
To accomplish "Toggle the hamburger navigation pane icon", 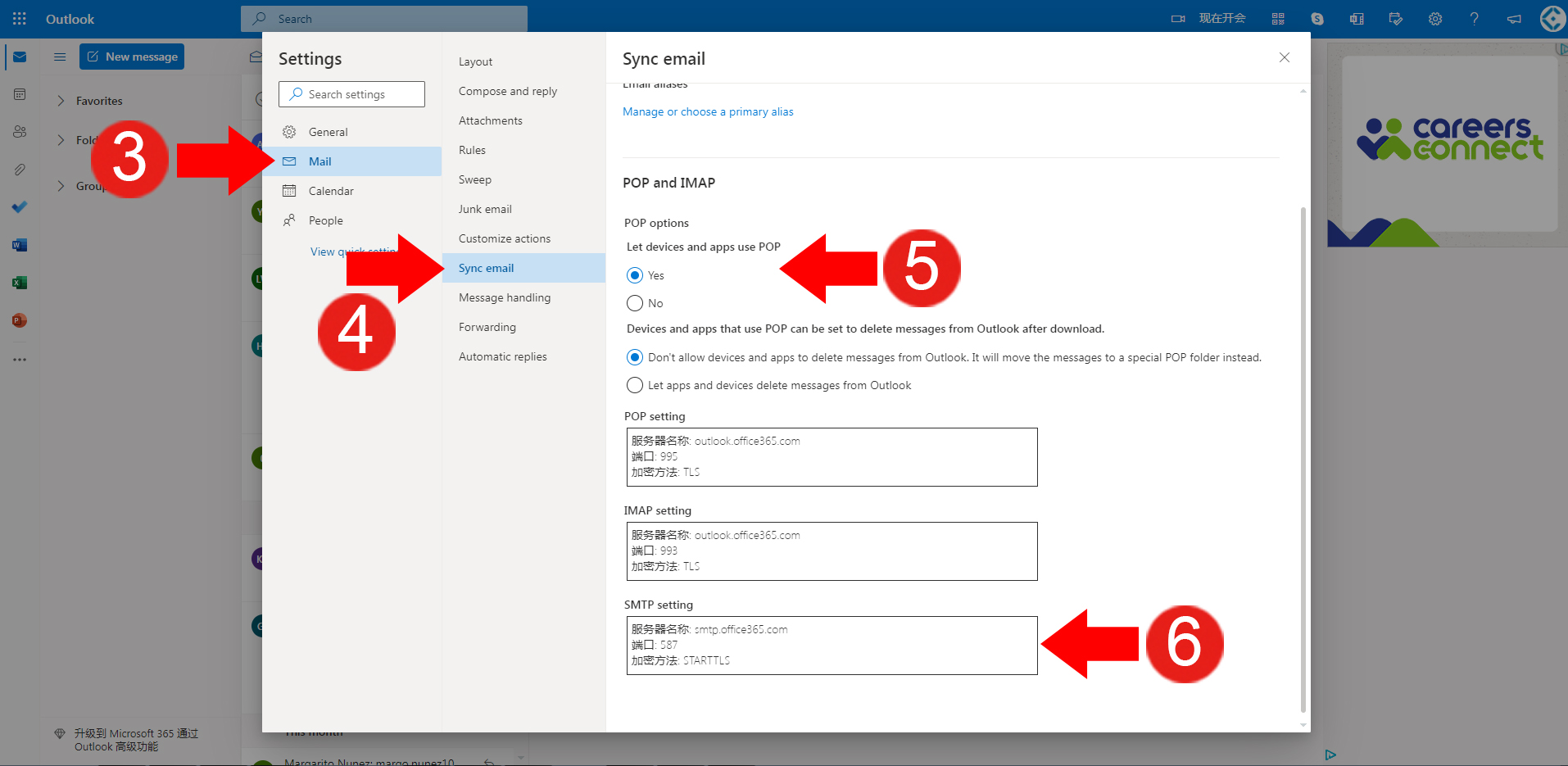I will (60, 57).
